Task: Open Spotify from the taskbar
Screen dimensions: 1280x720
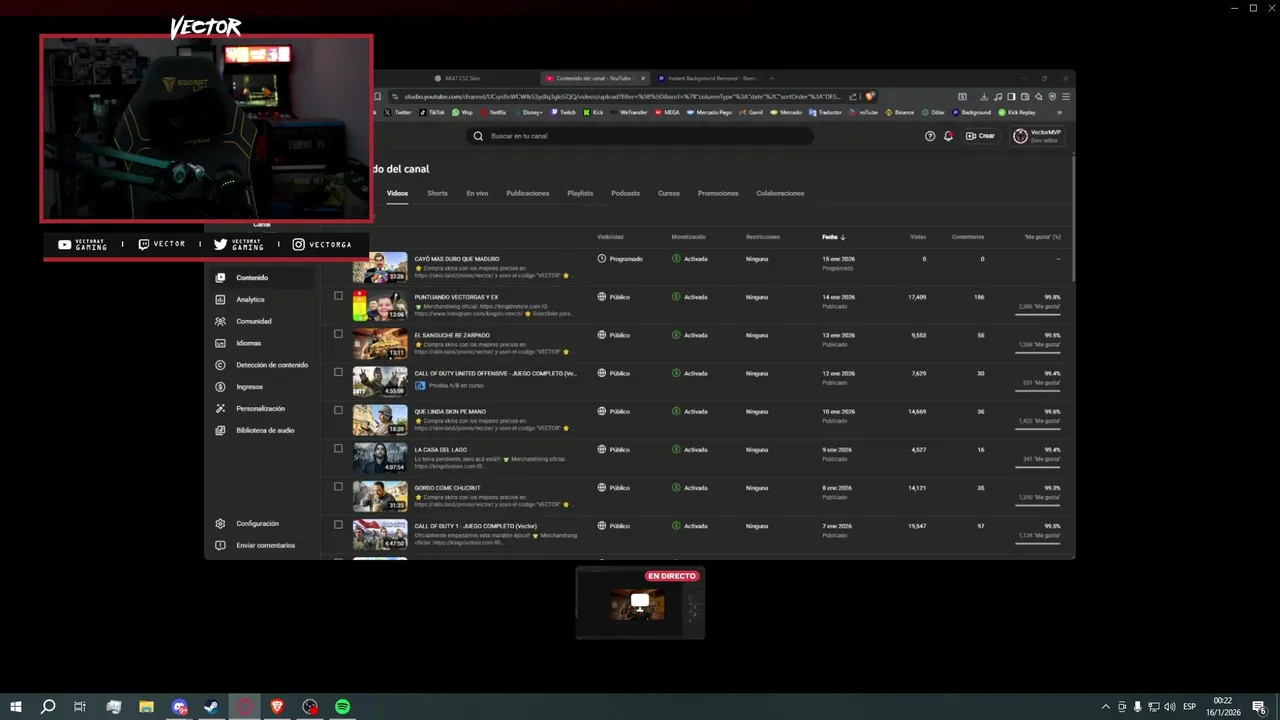Action: pyautogui.click(x=343, y=707)
